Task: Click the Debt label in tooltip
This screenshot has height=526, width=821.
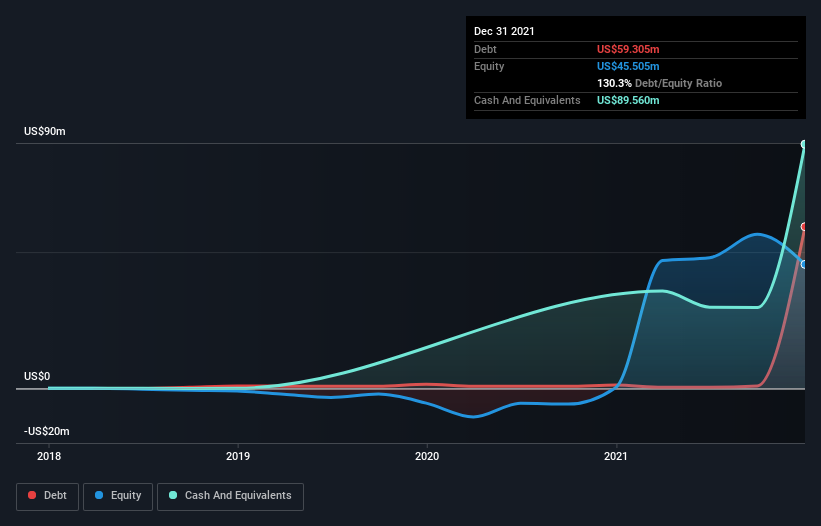Action: pos(485,49)
